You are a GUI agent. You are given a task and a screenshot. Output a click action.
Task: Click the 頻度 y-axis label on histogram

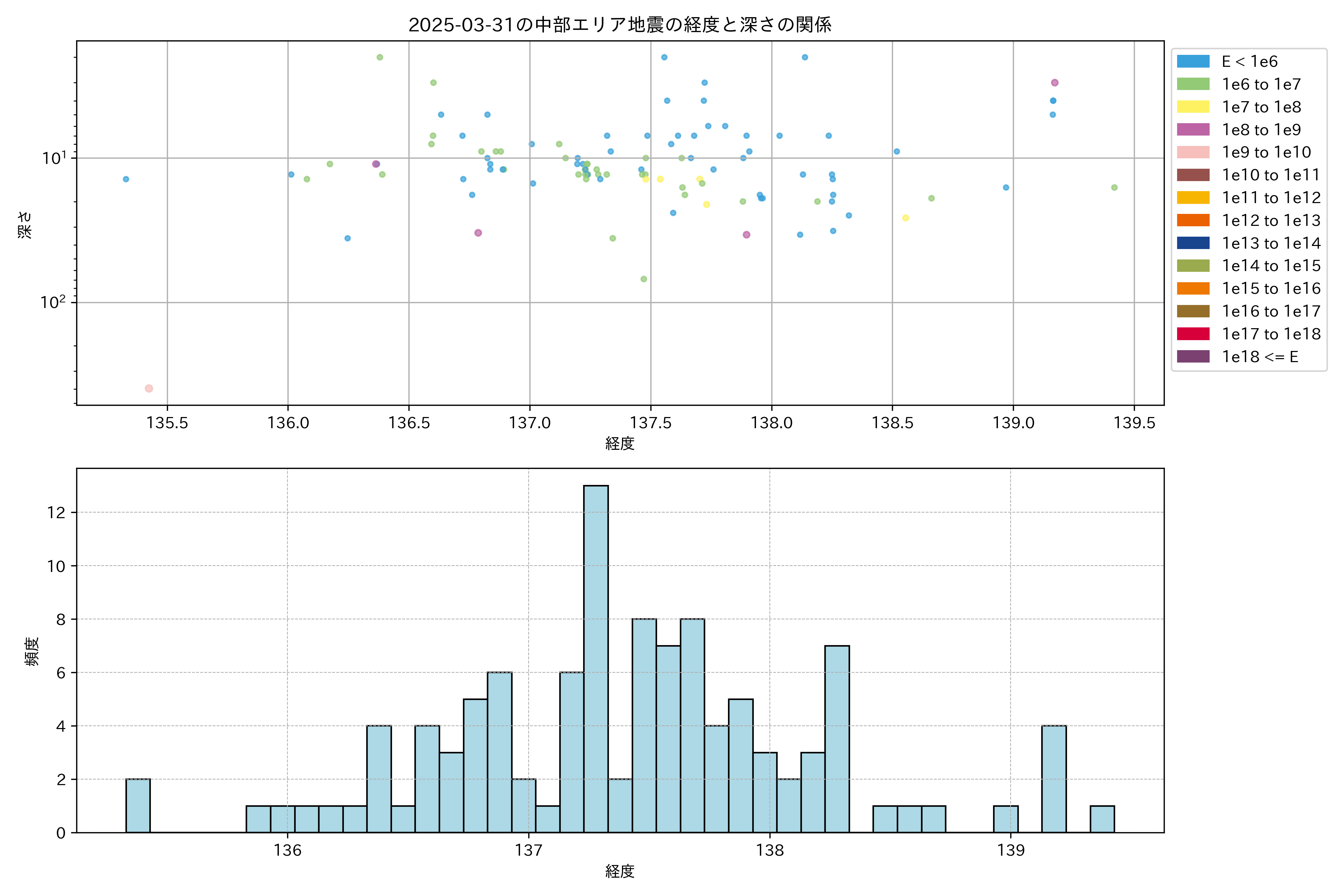(x=32, y=651)
